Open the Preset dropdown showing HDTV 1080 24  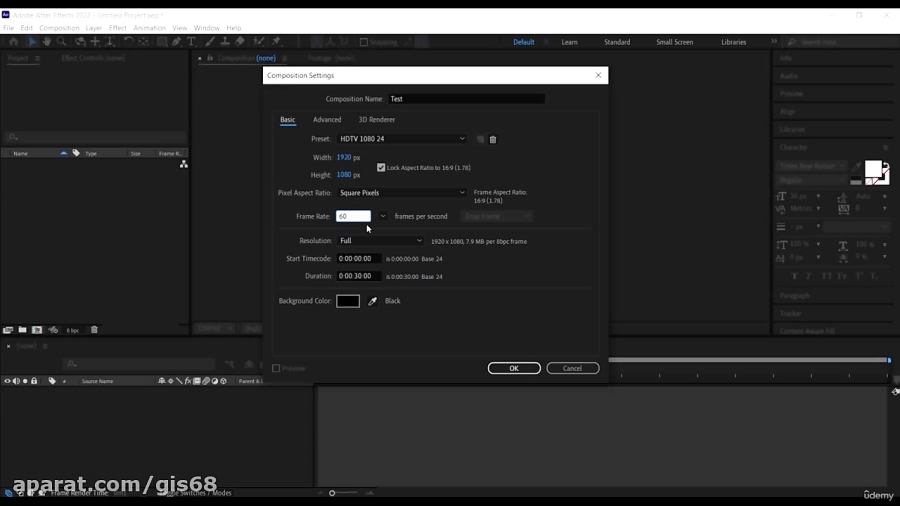(402, 139)
